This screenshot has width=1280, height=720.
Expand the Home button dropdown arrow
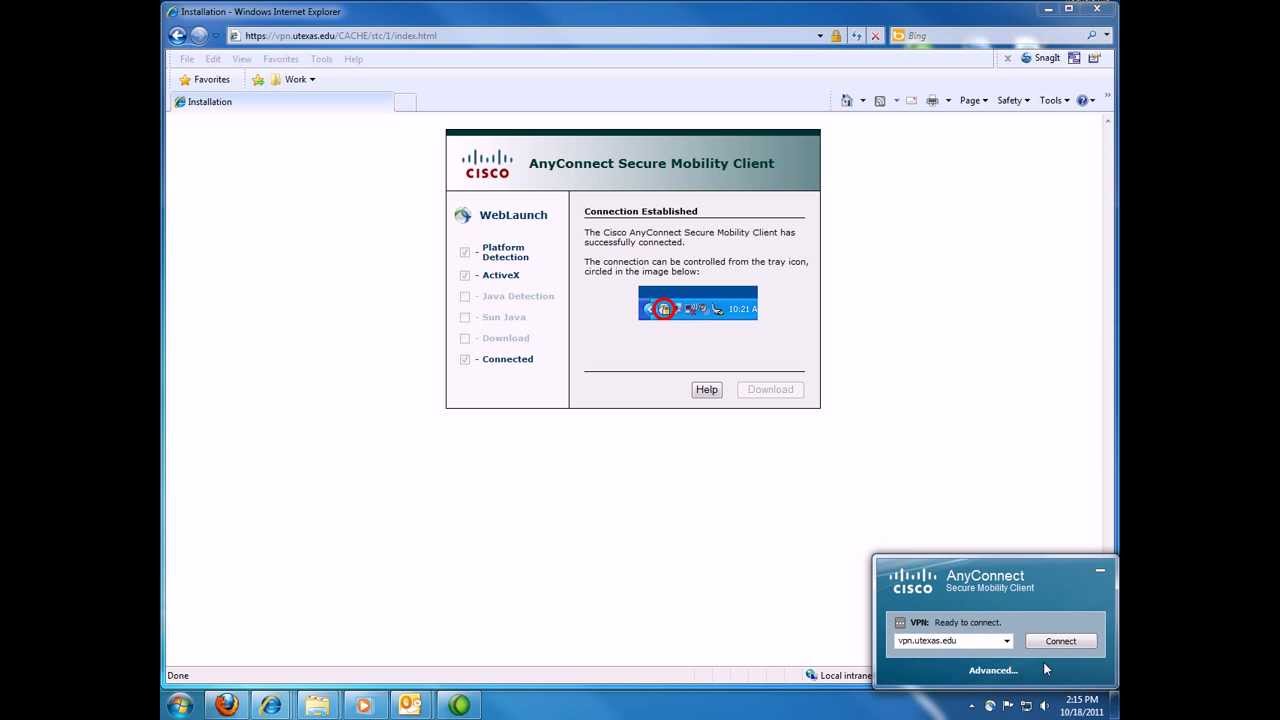coord(862,100)
